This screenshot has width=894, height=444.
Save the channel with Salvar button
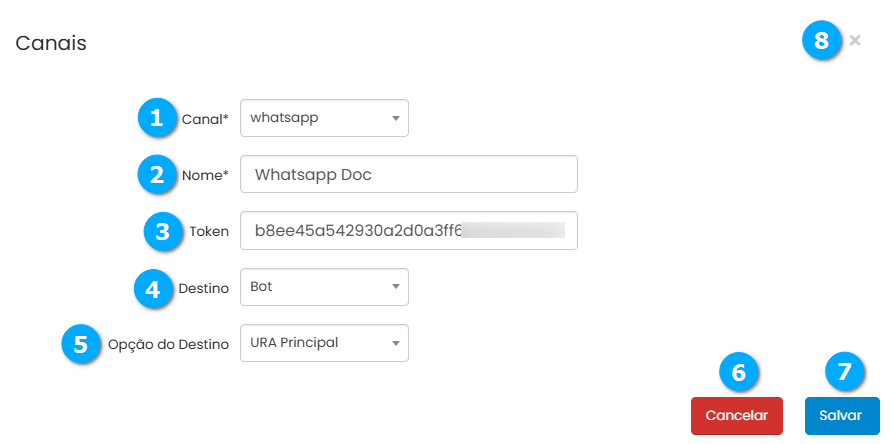pos(840,416)
